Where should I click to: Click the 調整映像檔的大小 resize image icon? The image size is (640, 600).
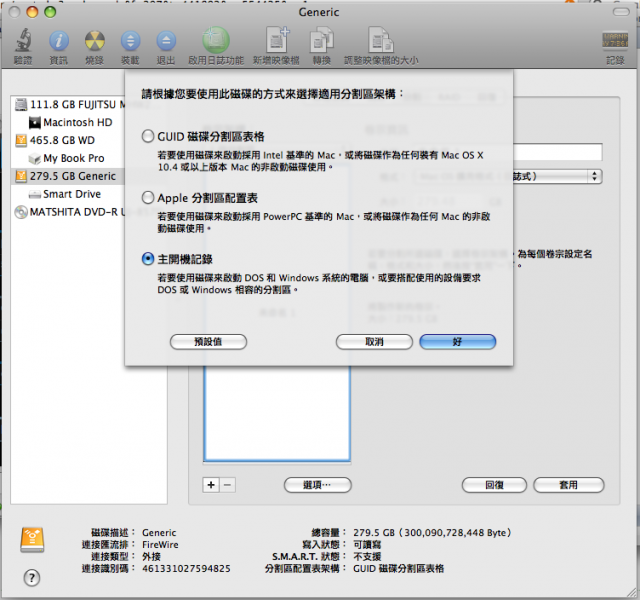[x=381, y=40]
